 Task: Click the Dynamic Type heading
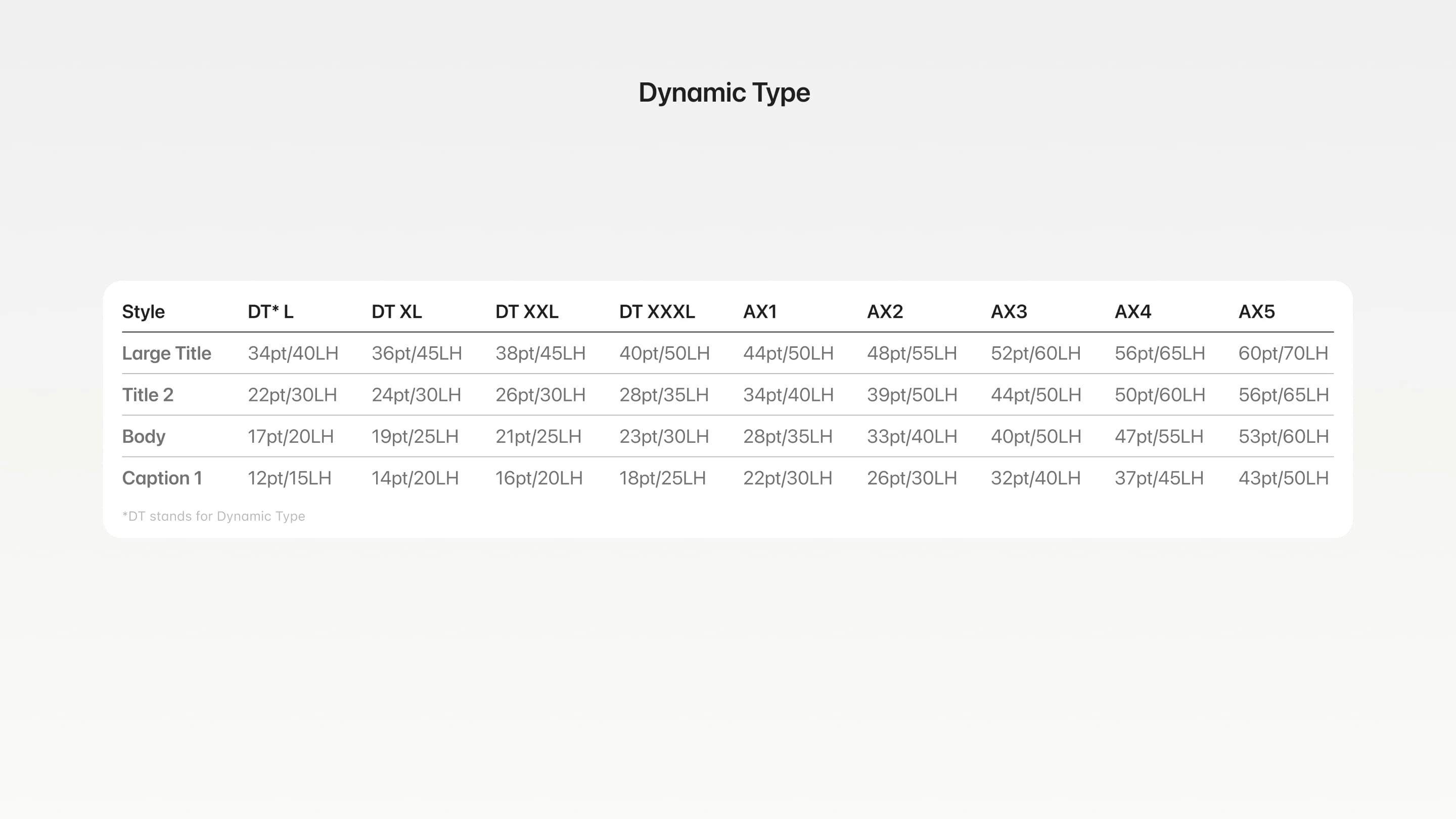[x=724, y=93]
